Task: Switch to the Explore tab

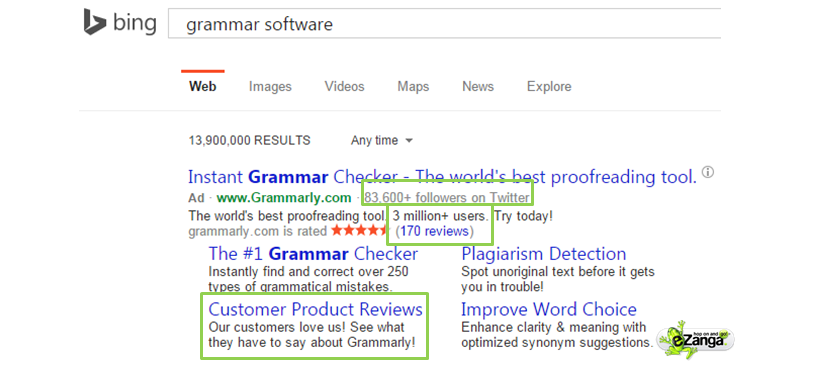Action: coord(549,86)
